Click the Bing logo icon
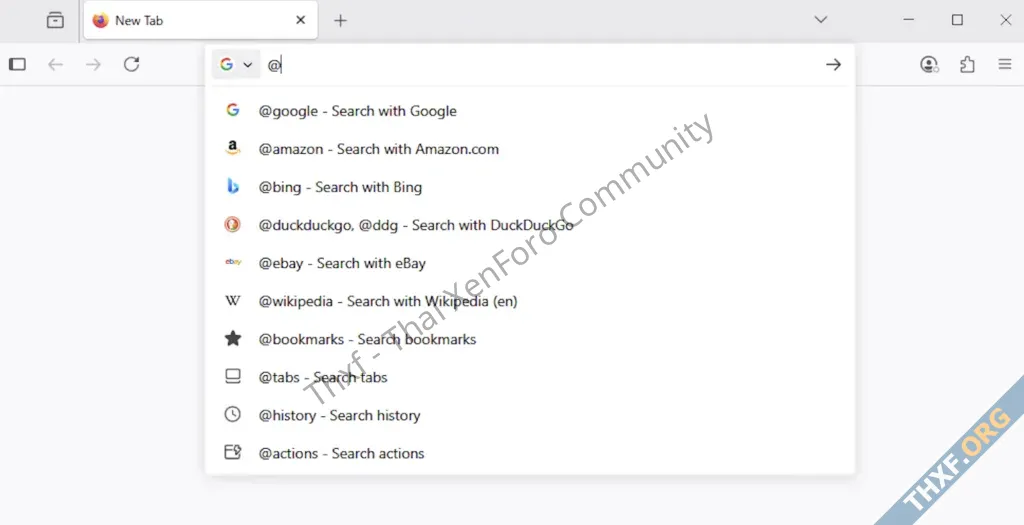This screenshot has width=1024, height=525. click(232, 186)
